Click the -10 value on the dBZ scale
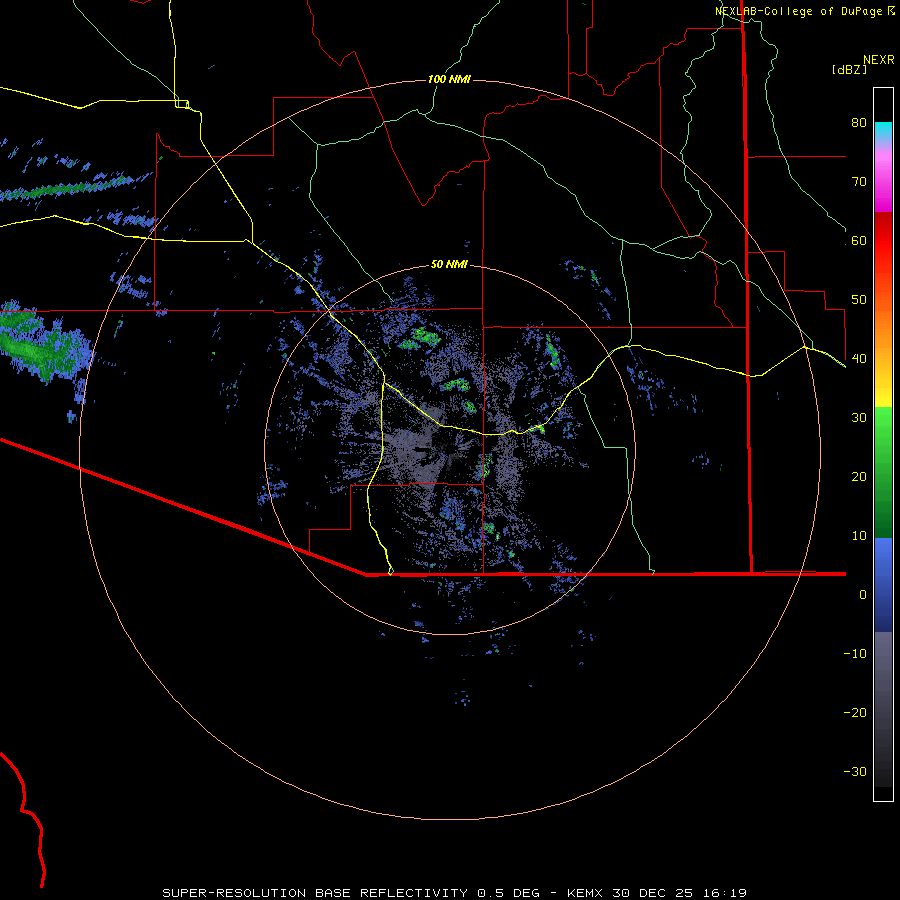Image resolution: width=900 pixels, height=900 pixels. pyautogui.click(x=855, y=654)
